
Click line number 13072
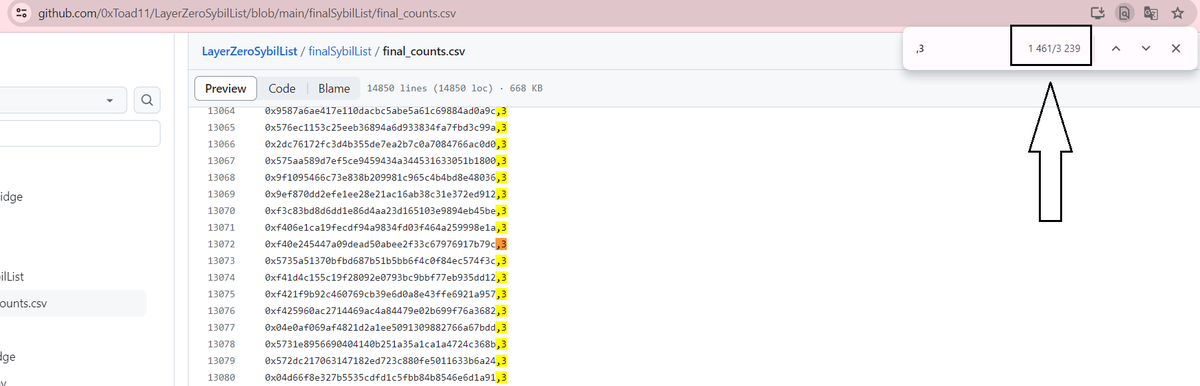click(220, 244)
